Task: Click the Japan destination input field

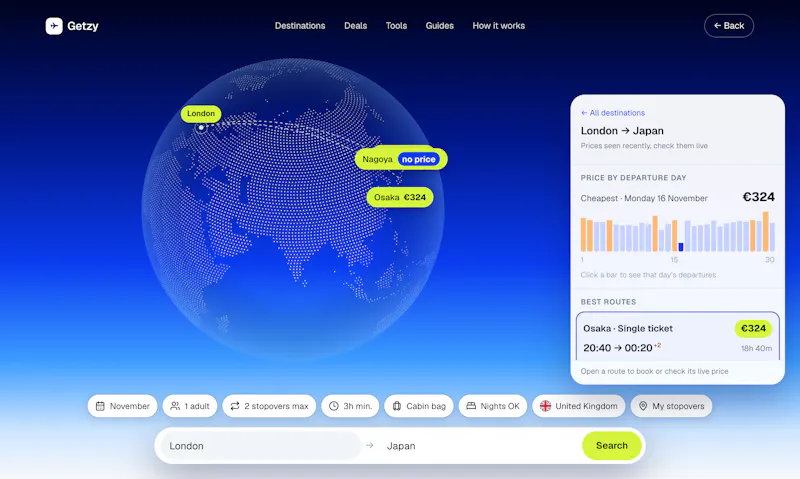Action: click(x=480, y=446)
